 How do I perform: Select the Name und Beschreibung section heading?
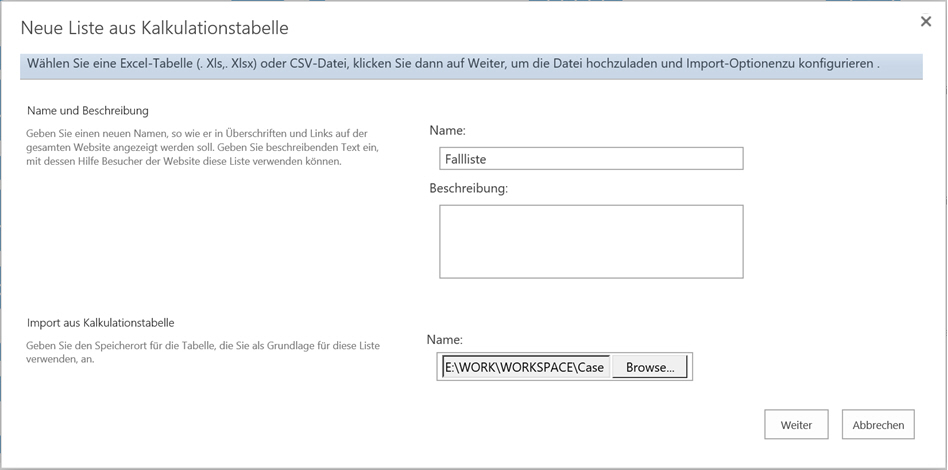(88, 111)
